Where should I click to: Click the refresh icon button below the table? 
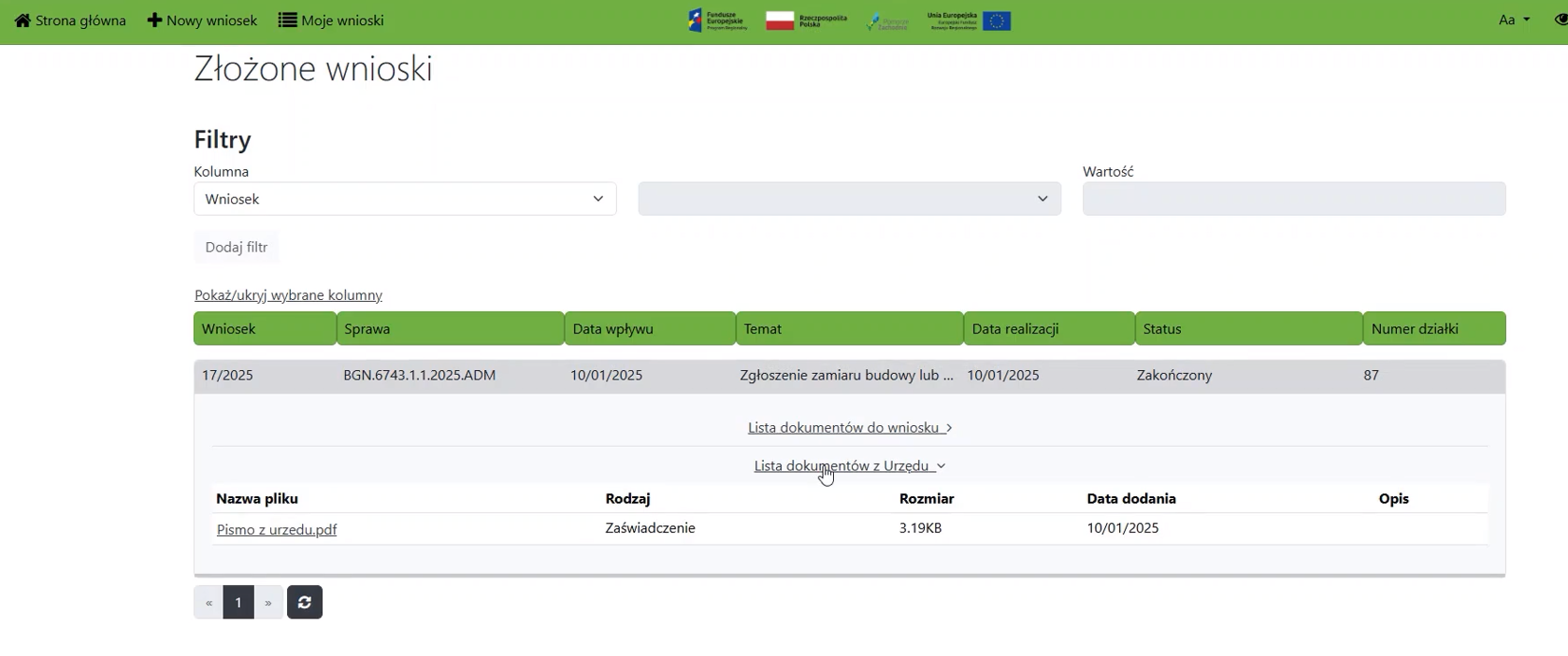[305, 603]
